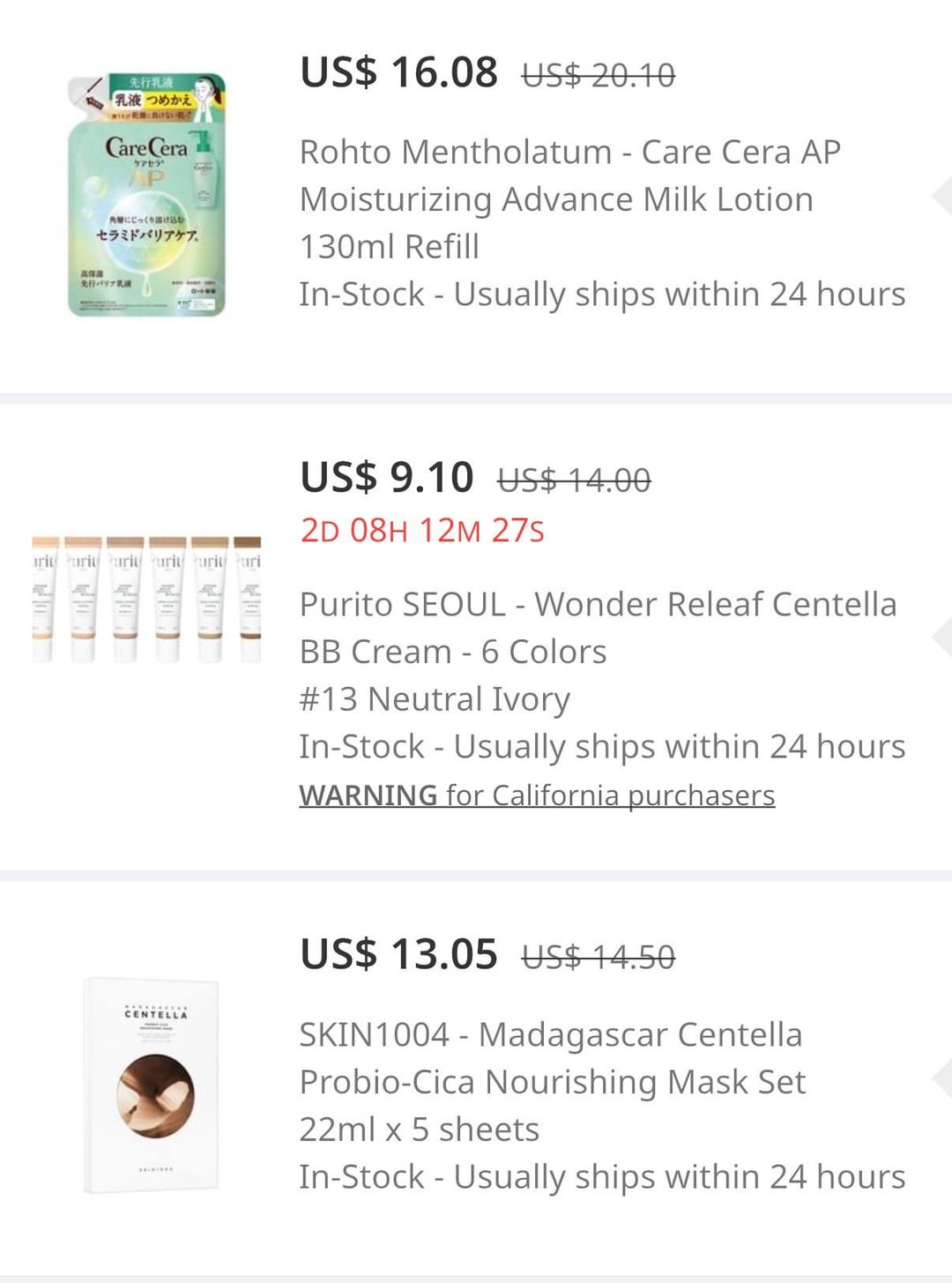952x1283 pixels.
Task: Tap the red sale countdown timer
Action: point(422,531)
